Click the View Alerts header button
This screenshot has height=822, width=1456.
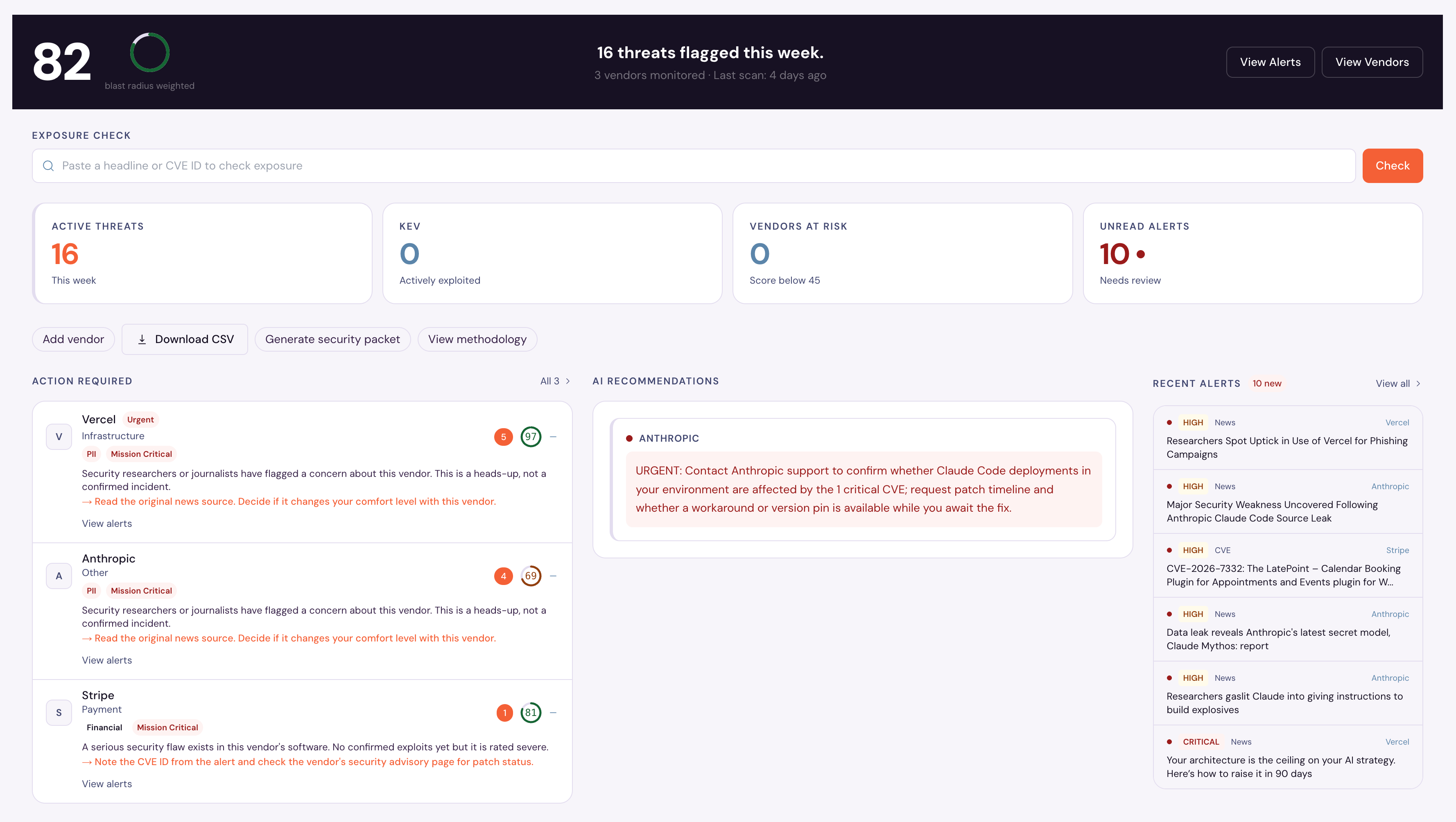pyautogui.click(x=1270, y=62)
